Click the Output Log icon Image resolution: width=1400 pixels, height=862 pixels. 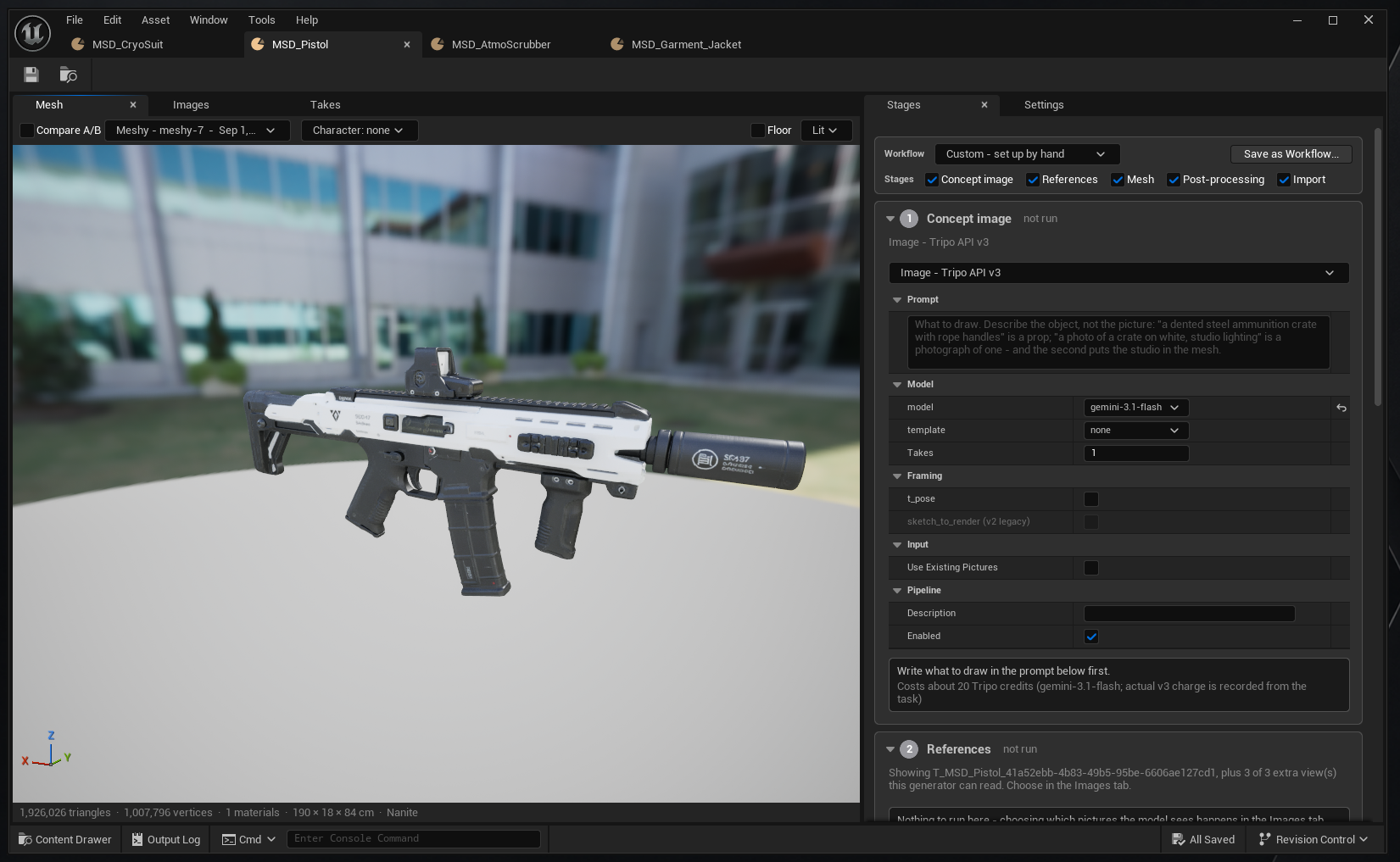pyautogui.click(x=137, y=839)
